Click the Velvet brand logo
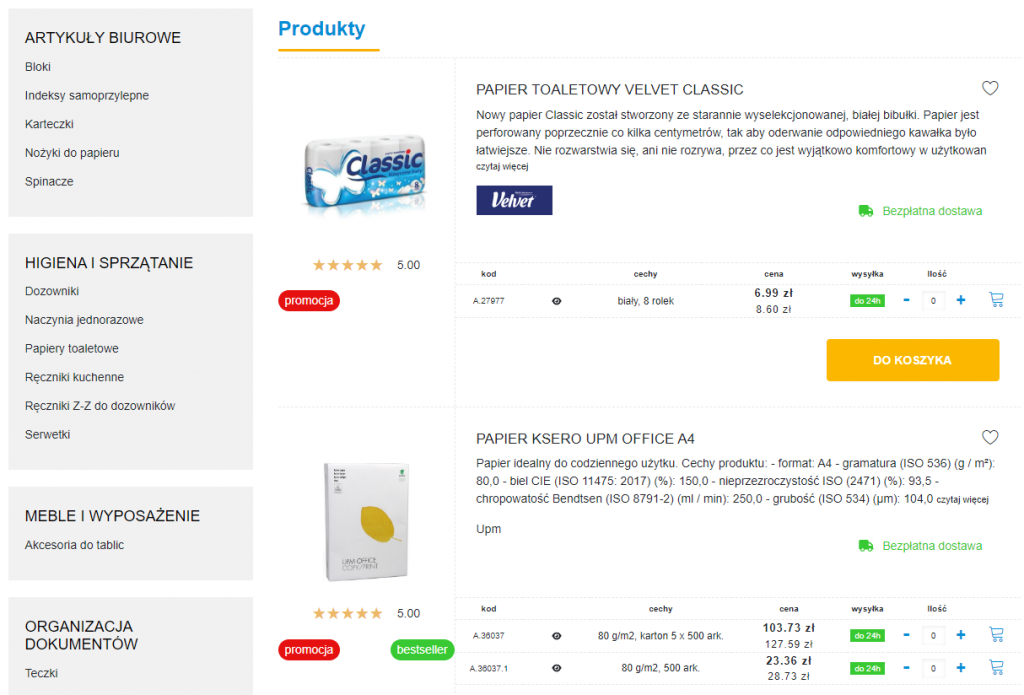The width and height of the screenshot is (1024, 695). click(x=514, y=200)
